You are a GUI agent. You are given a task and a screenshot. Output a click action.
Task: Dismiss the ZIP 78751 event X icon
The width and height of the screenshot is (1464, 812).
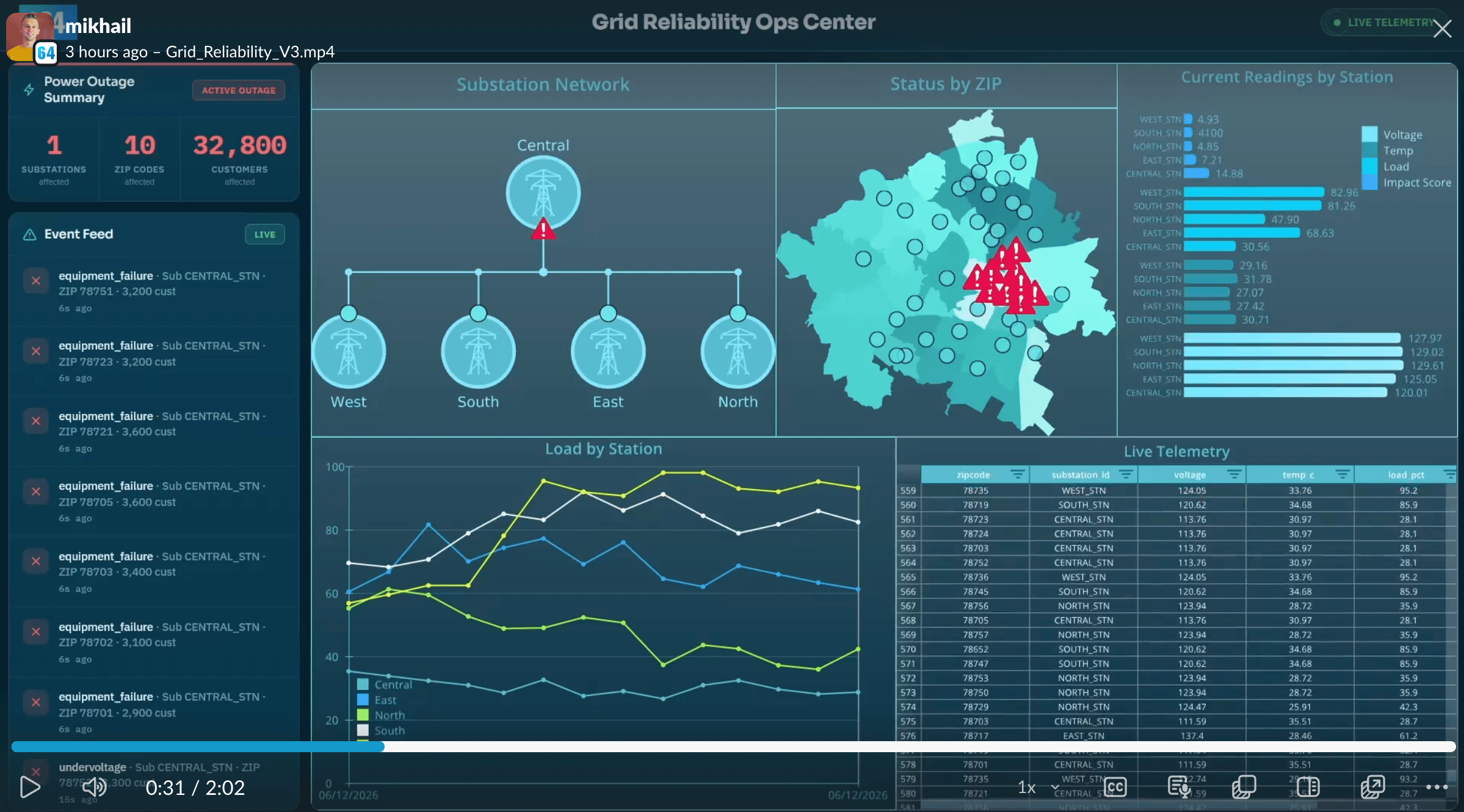pyautogui.click(x=36, y=281)
